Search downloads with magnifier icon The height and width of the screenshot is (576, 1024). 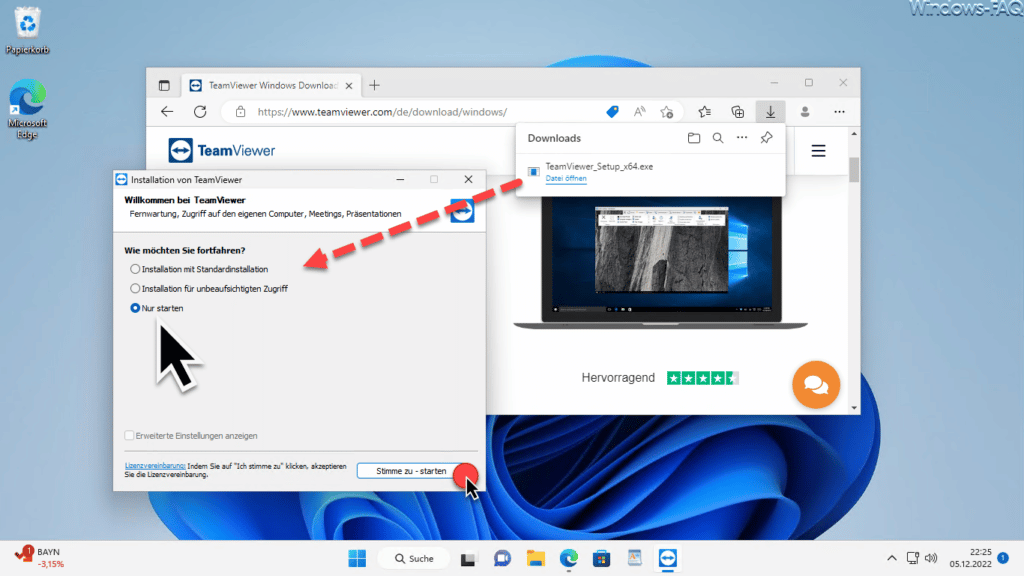(718, 138)
